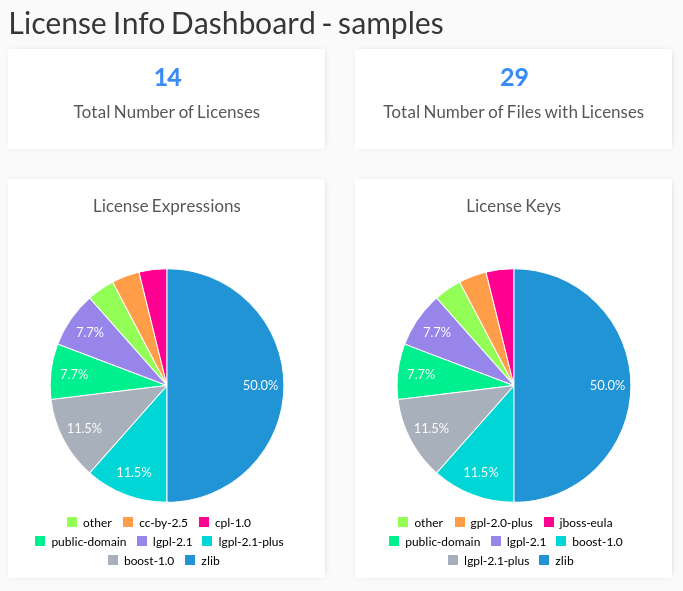Toggle the gpl-2.0-plus legend swatch

point(460,522)
